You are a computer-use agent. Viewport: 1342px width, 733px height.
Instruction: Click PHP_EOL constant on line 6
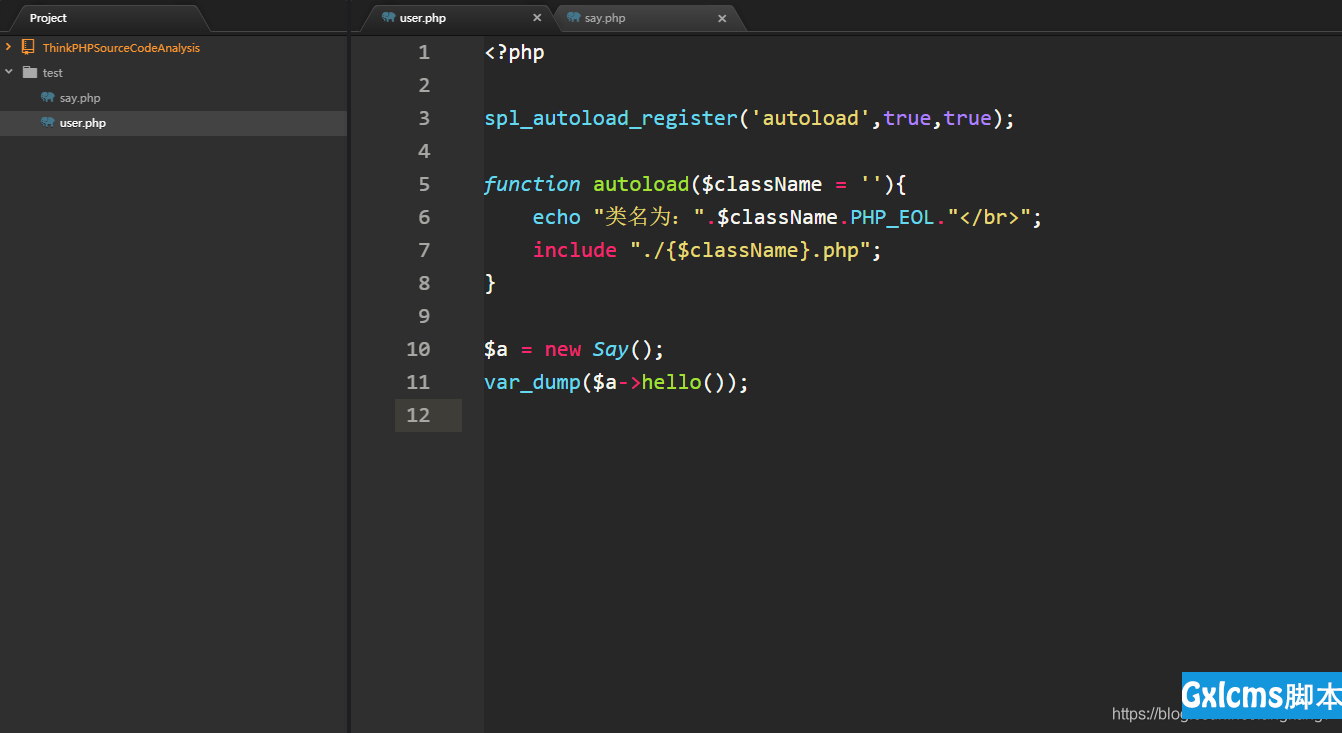tap(893, 217)
